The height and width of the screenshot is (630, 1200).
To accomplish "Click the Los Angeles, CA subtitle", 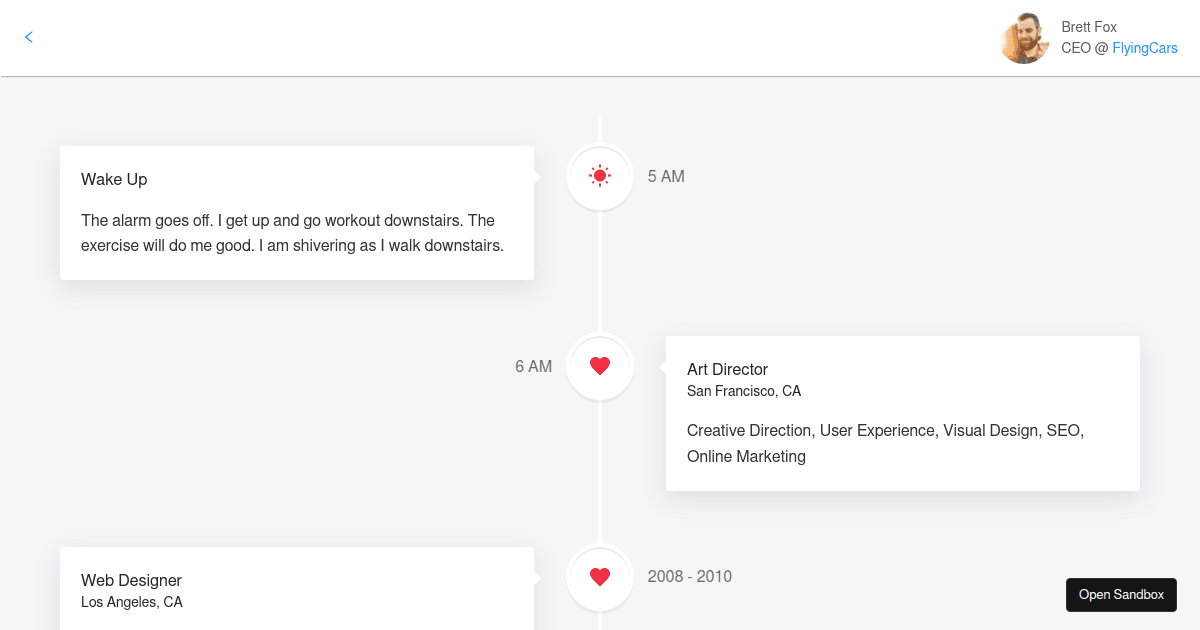I will click(131, 602).
